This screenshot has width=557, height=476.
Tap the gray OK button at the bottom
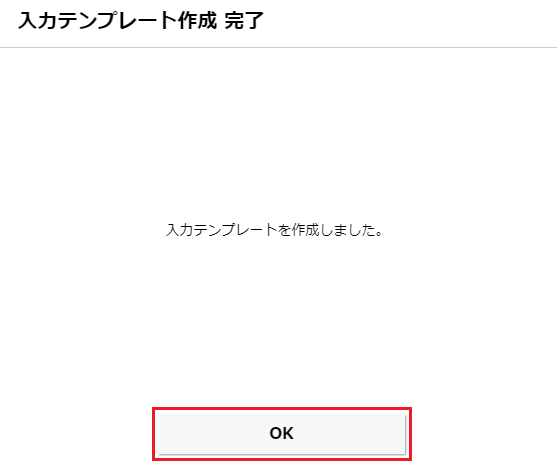(x=281, y=433)
